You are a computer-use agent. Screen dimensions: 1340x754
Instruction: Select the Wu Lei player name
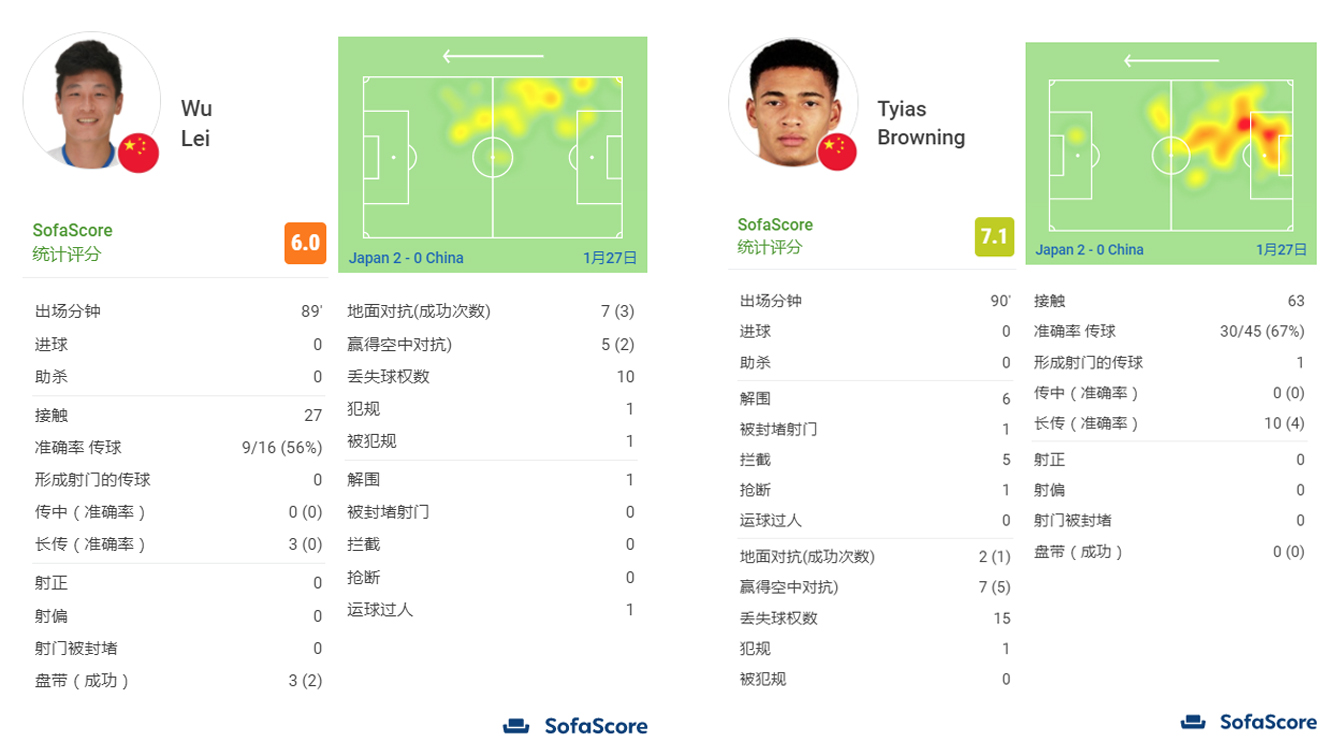coord(196,123)
